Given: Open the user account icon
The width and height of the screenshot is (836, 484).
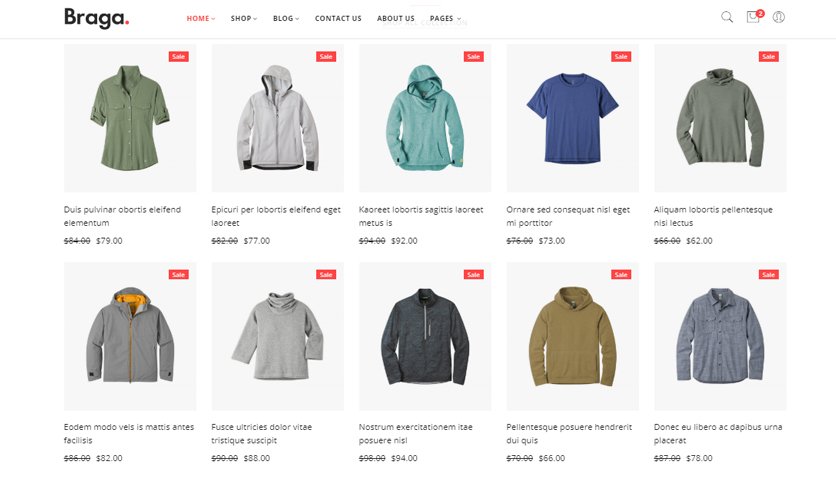Looking at the screenshot, I should (x=778, y=17).
